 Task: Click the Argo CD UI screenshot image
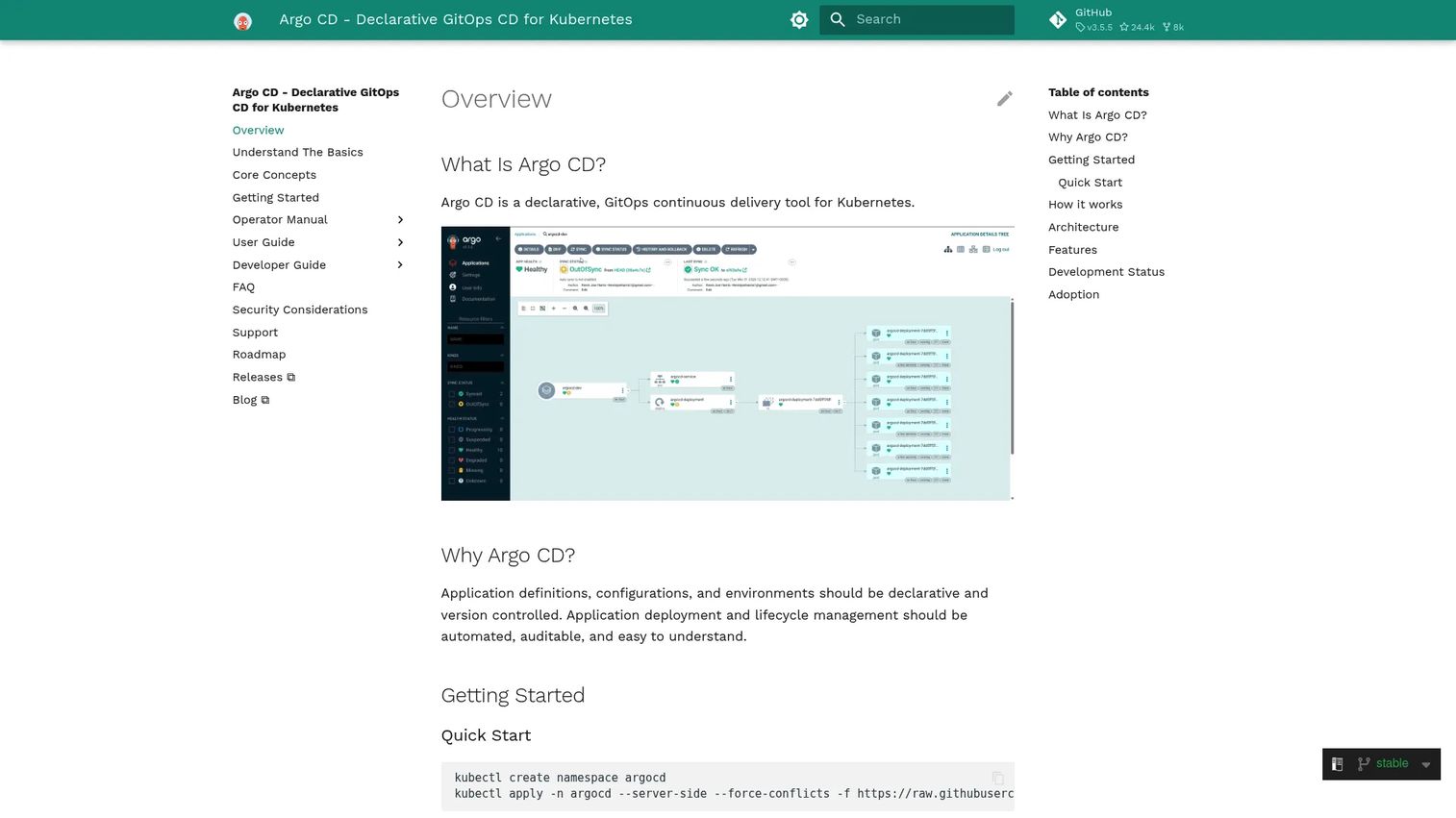point(727,363)
